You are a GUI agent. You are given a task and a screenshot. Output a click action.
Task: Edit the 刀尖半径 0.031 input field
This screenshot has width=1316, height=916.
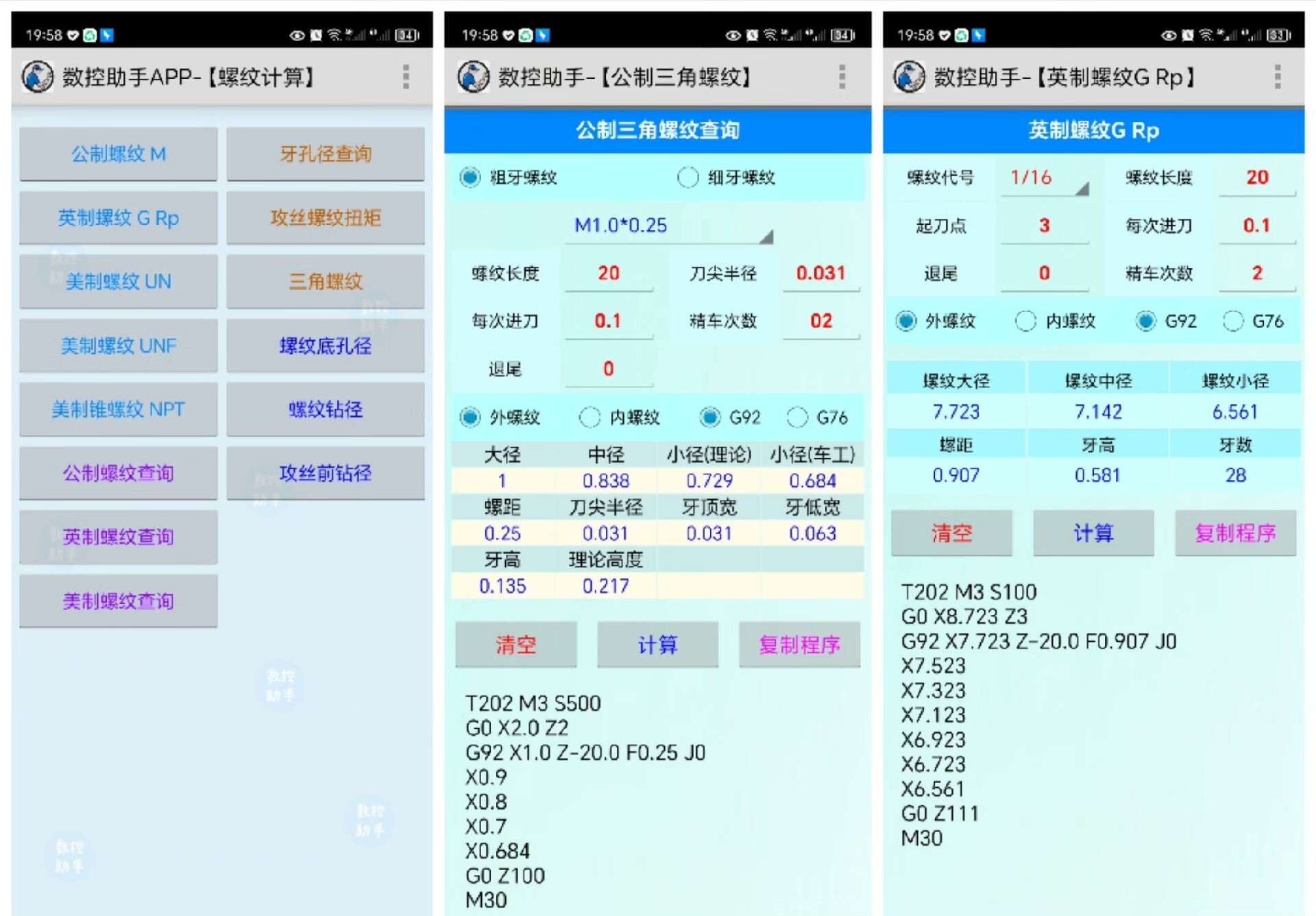pos(820,274)
